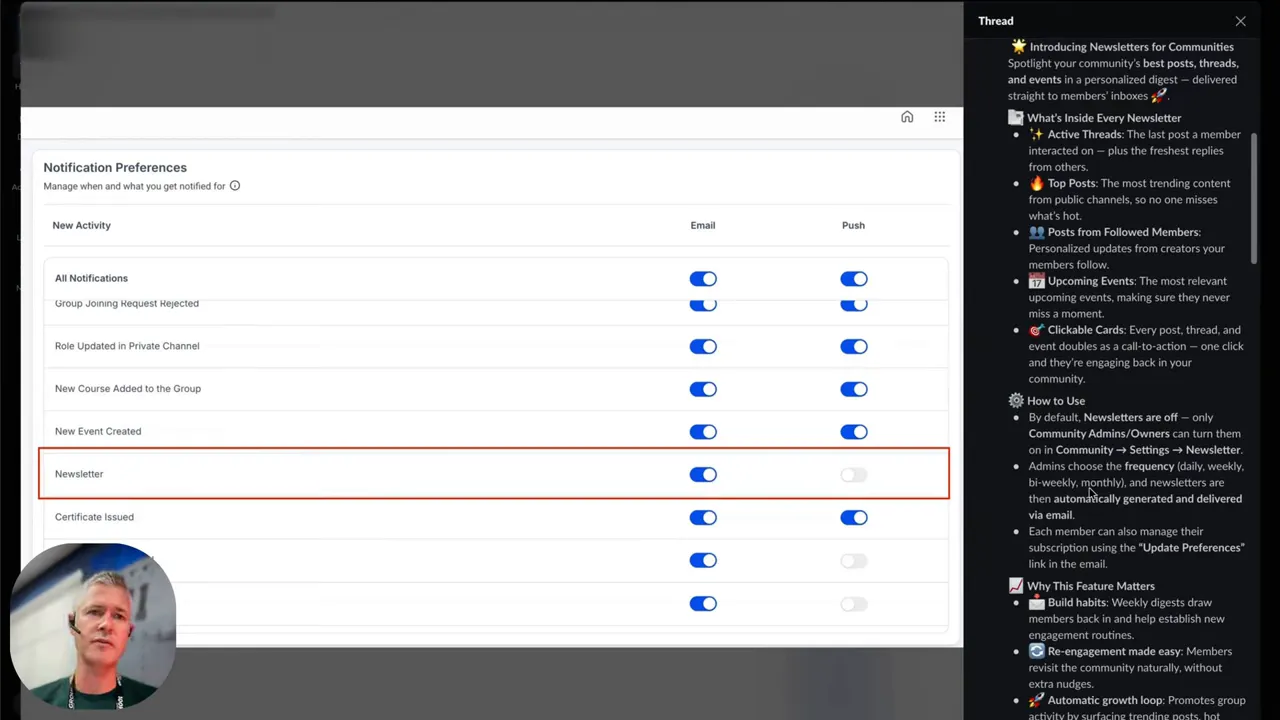Open the home page with the house icon
The height and width of the screenshot is (720, 1280).
click(907, 117)
